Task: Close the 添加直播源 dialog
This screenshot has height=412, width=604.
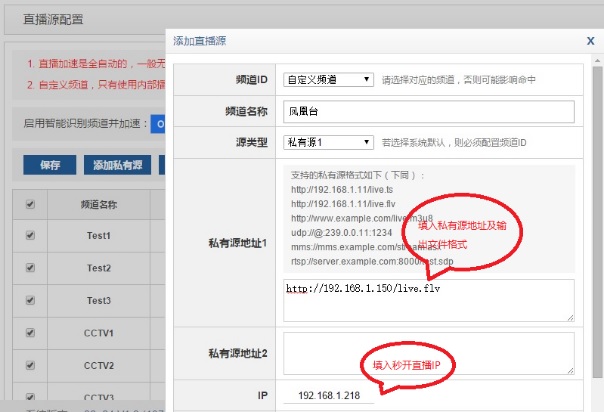Action: (x=590, y=41)
